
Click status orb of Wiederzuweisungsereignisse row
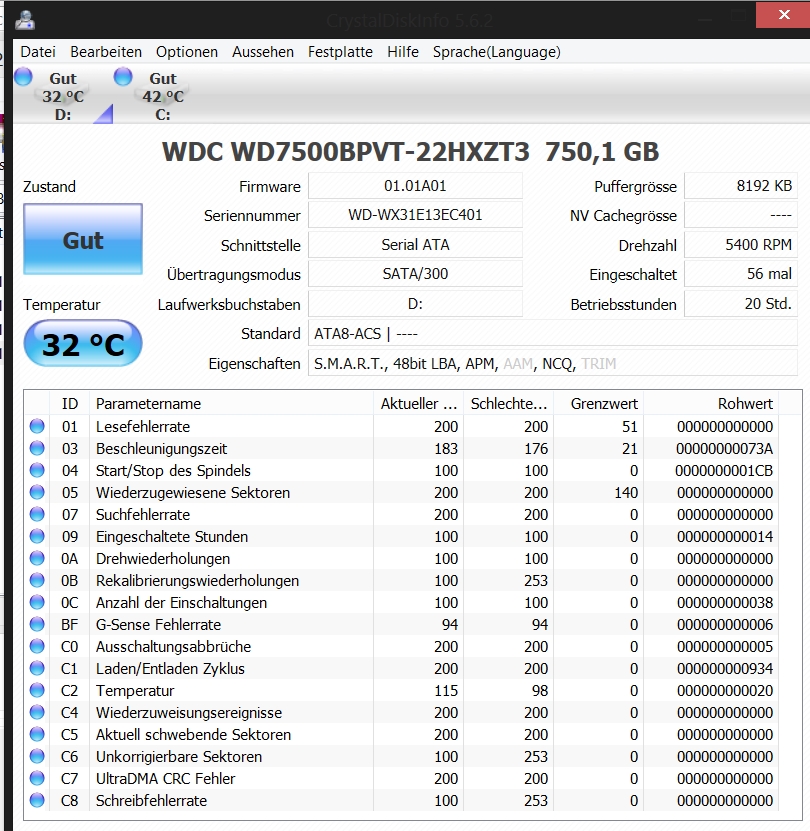37,712
